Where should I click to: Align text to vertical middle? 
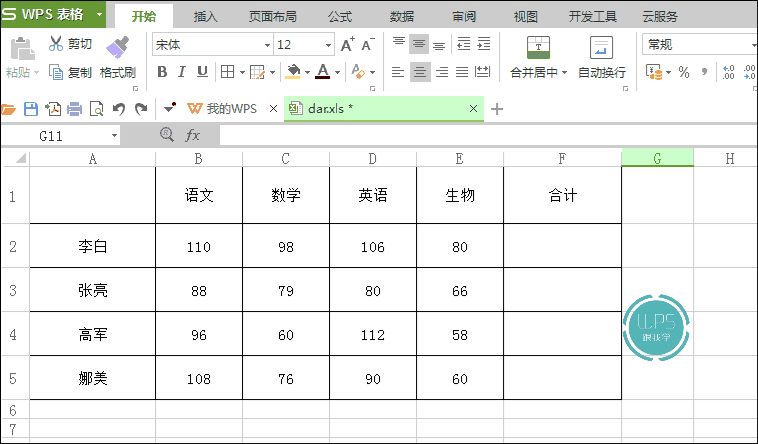(x=419, y=44)
